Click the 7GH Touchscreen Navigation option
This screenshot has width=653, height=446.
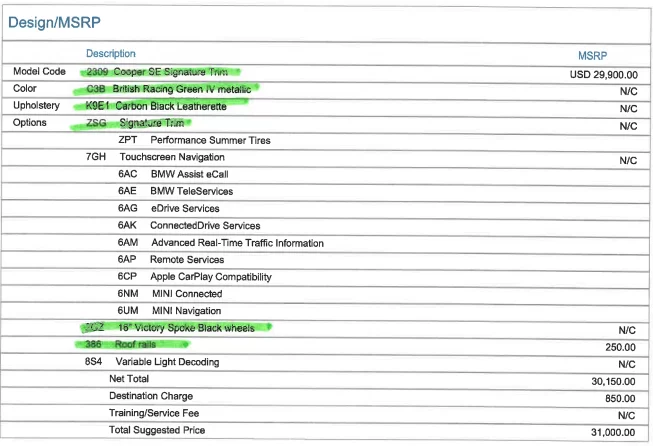(171, 158)
